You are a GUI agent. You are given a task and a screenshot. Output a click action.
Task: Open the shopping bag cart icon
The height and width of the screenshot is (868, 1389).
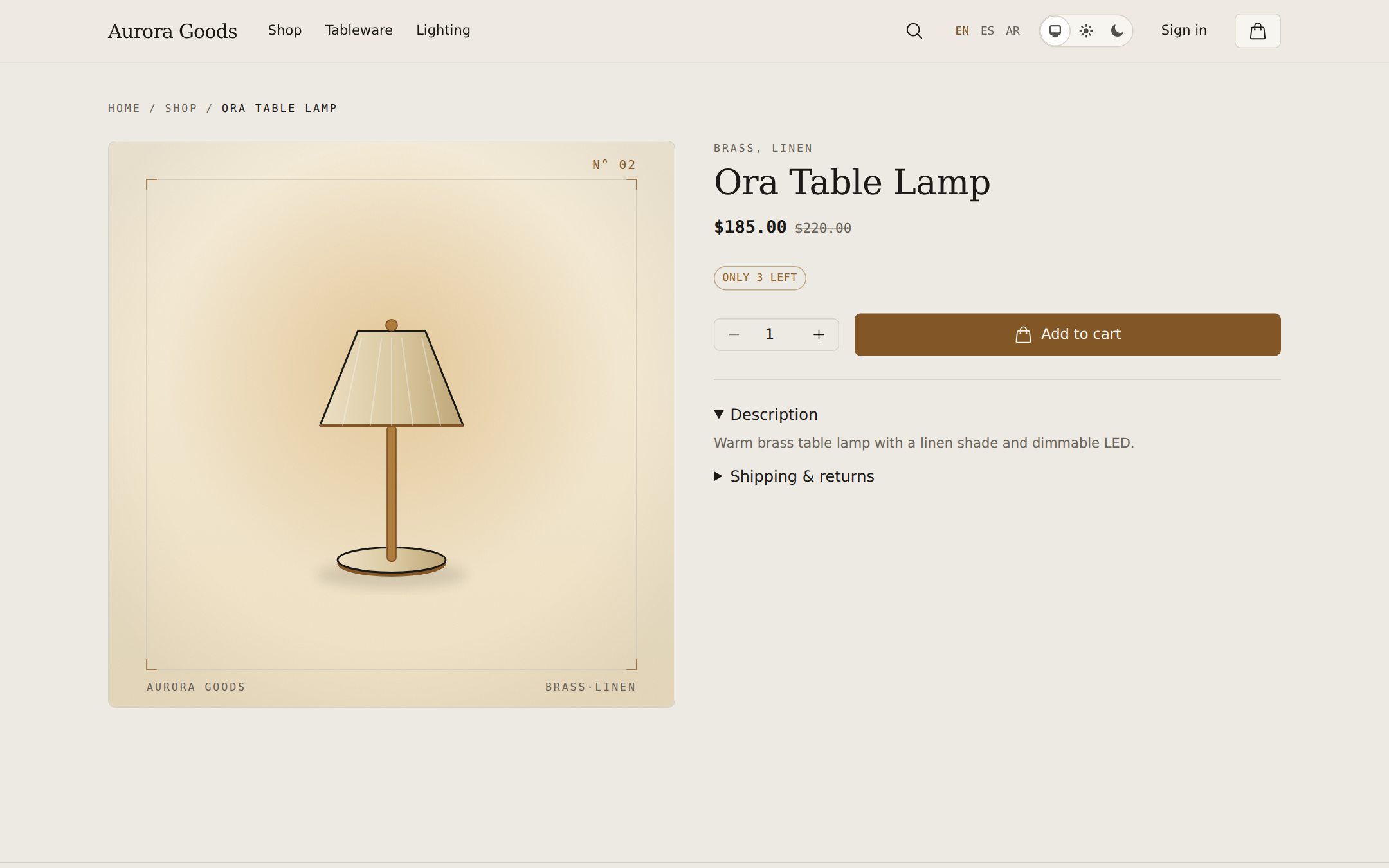pyautogui.click(x=1257, y=31)
